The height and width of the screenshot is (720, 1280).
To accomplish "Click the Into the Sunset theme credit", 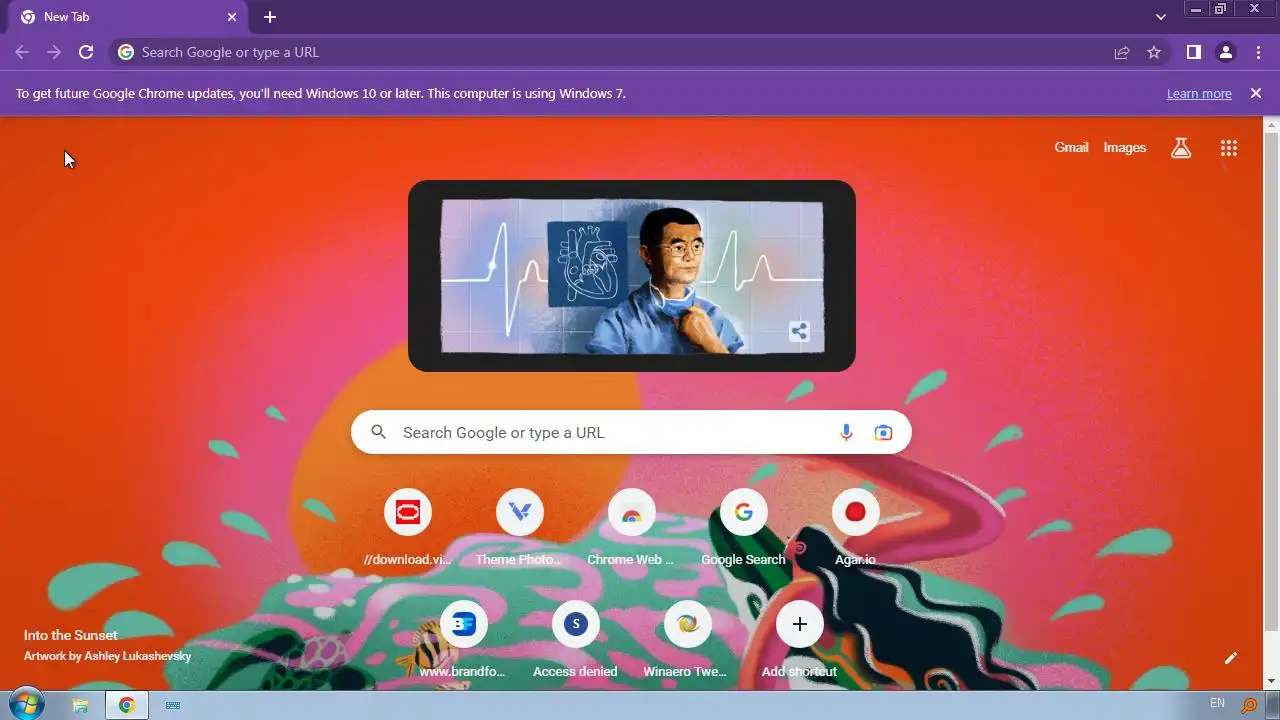I will pos(71,635).
